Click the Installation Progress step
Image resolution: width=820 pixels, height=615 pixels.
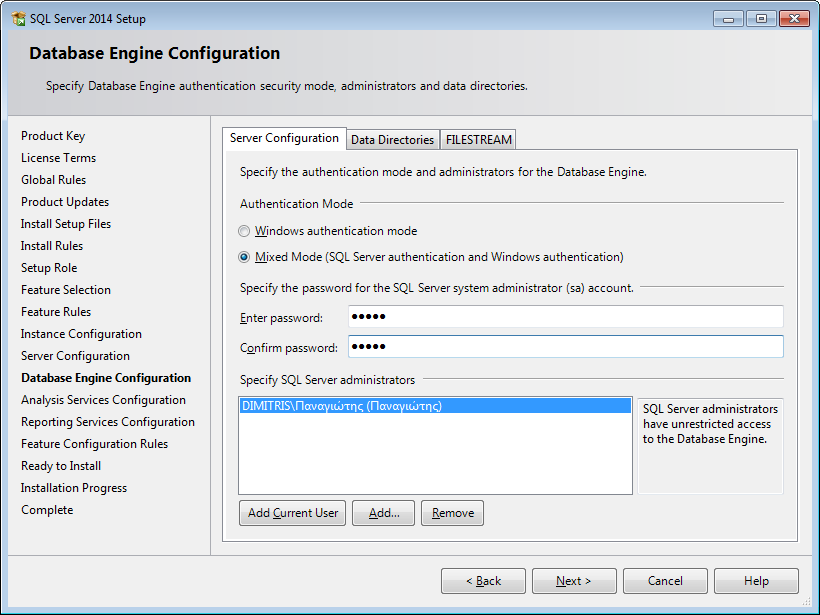[74, 487]
